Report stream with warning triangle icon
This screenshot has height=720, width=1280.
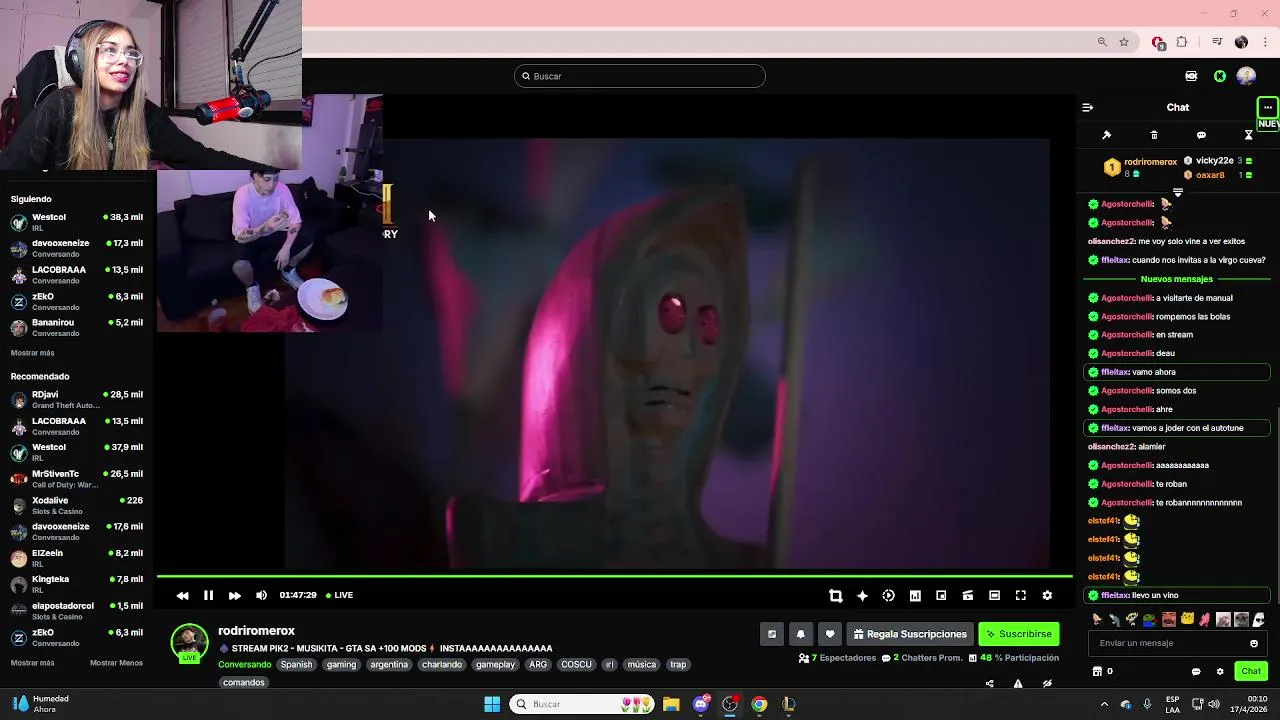[x=1018, y=684]
